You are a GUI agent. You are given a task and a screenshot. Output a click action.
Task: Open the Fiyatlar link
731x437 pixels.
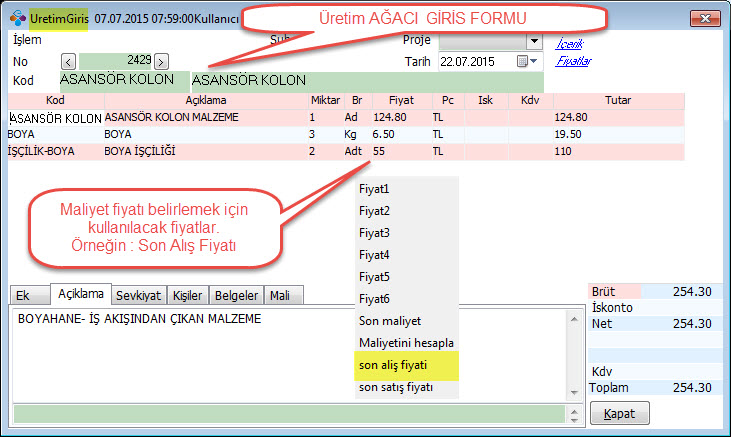point(573,61)
